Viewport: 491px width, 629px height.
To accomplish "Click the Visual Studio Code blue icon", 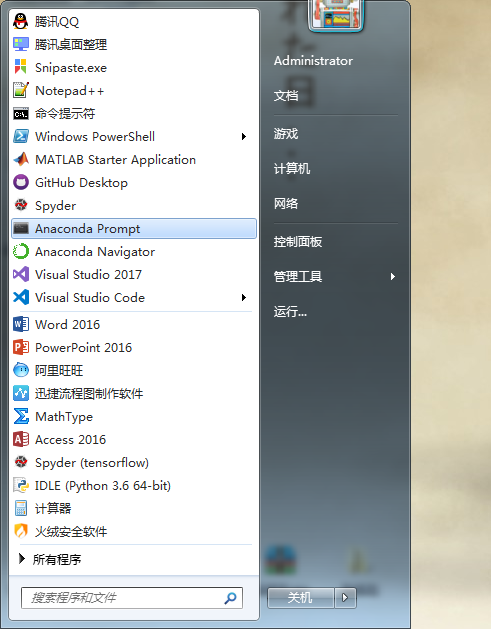I will [20, 298].
